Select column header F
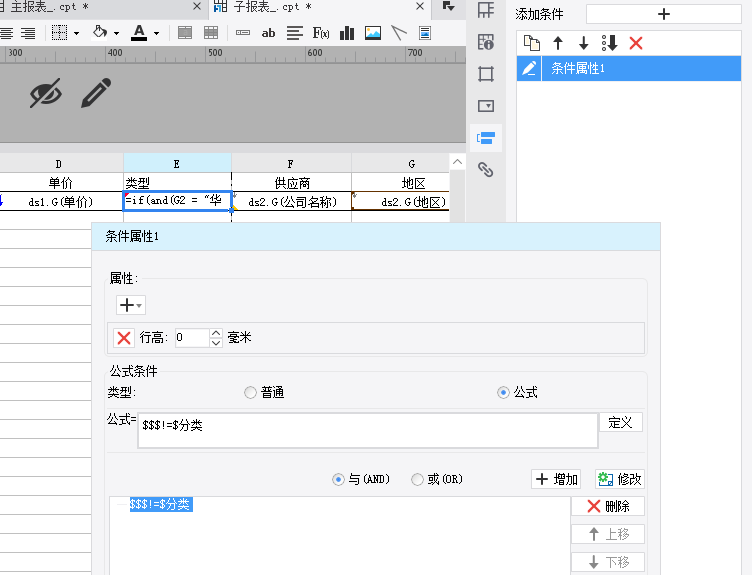Viewport: 752px width, 575px height. click(x=291, y=164)
